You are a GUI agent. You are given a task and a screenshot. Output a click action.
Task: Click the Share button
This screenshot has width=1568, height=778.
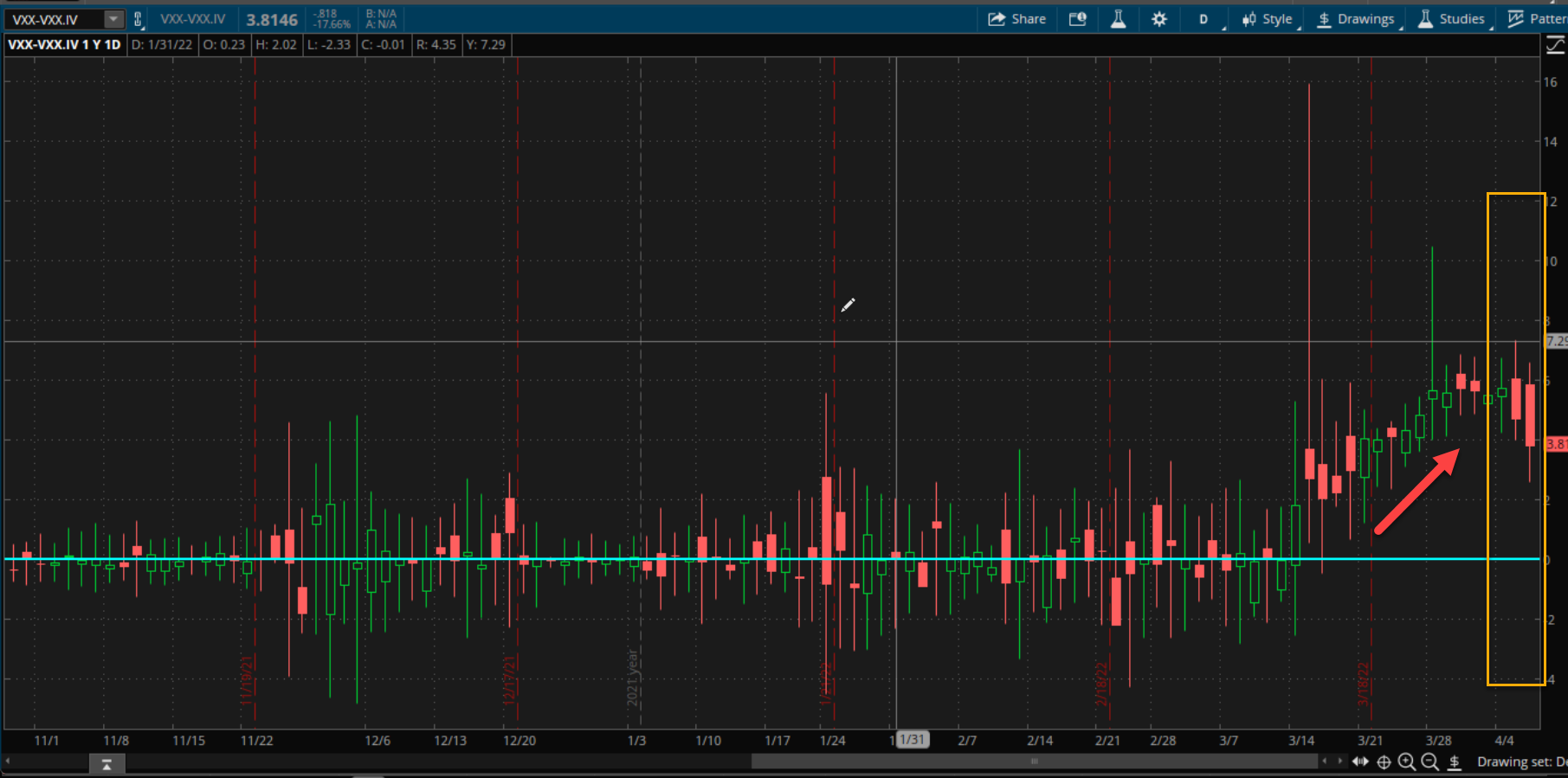1017,19
